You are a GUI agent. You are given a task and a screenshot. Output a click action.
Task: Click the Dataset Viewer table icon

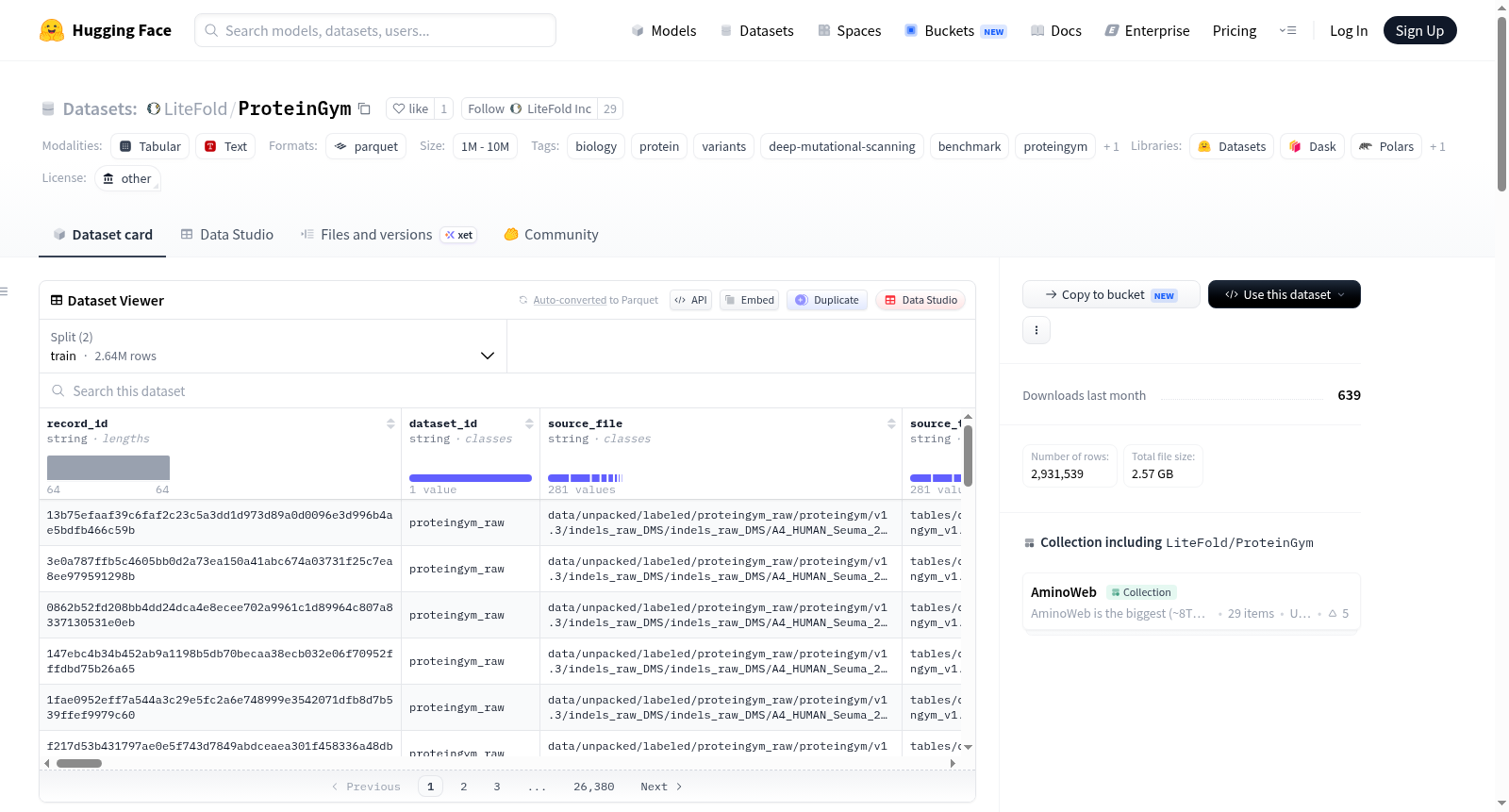click(57, 300)
